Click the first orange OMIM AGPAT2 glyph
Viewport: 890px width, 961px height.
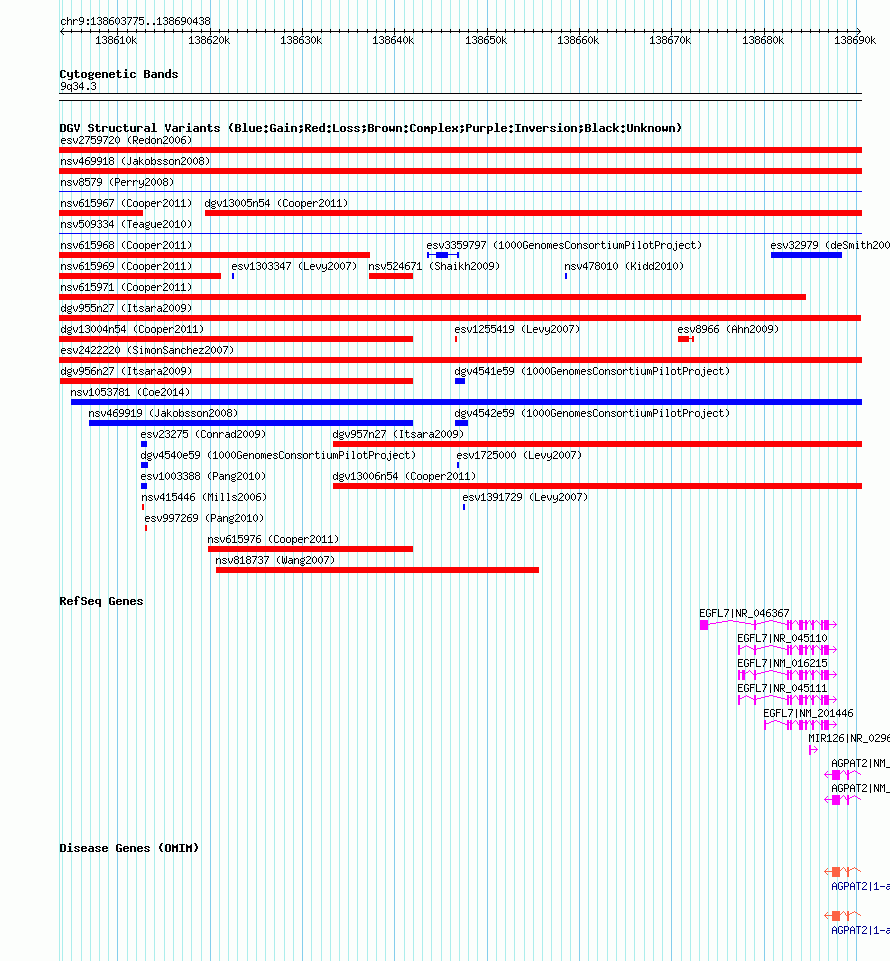coord(843,872)
